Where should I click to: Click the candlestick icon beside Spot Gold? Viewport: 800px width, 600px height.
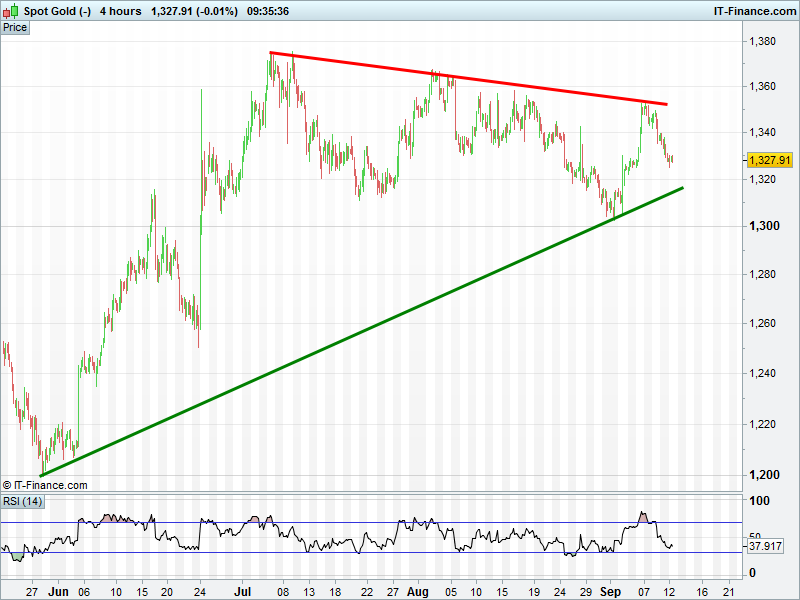11,11
